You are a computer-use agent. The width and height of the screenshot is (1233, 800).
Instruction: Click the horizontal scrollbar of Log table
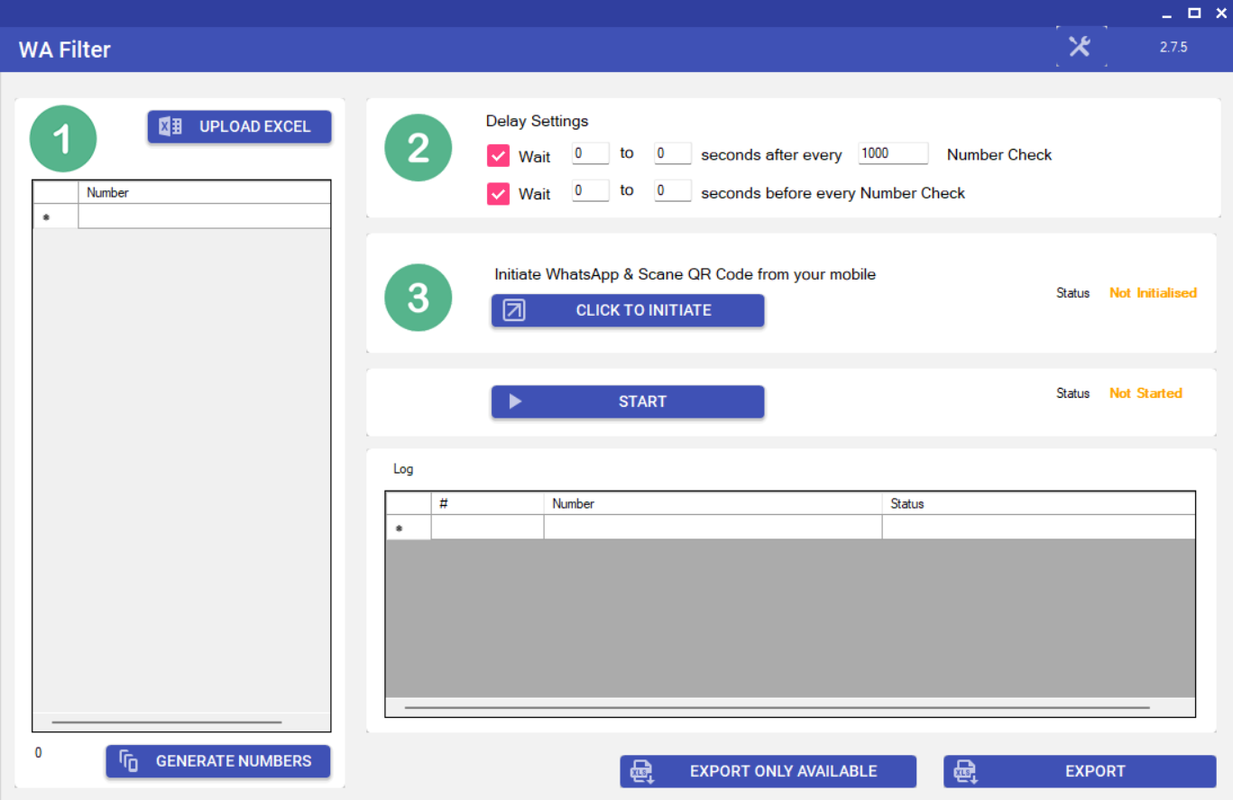pyautogui.click(x=777, y=707)
